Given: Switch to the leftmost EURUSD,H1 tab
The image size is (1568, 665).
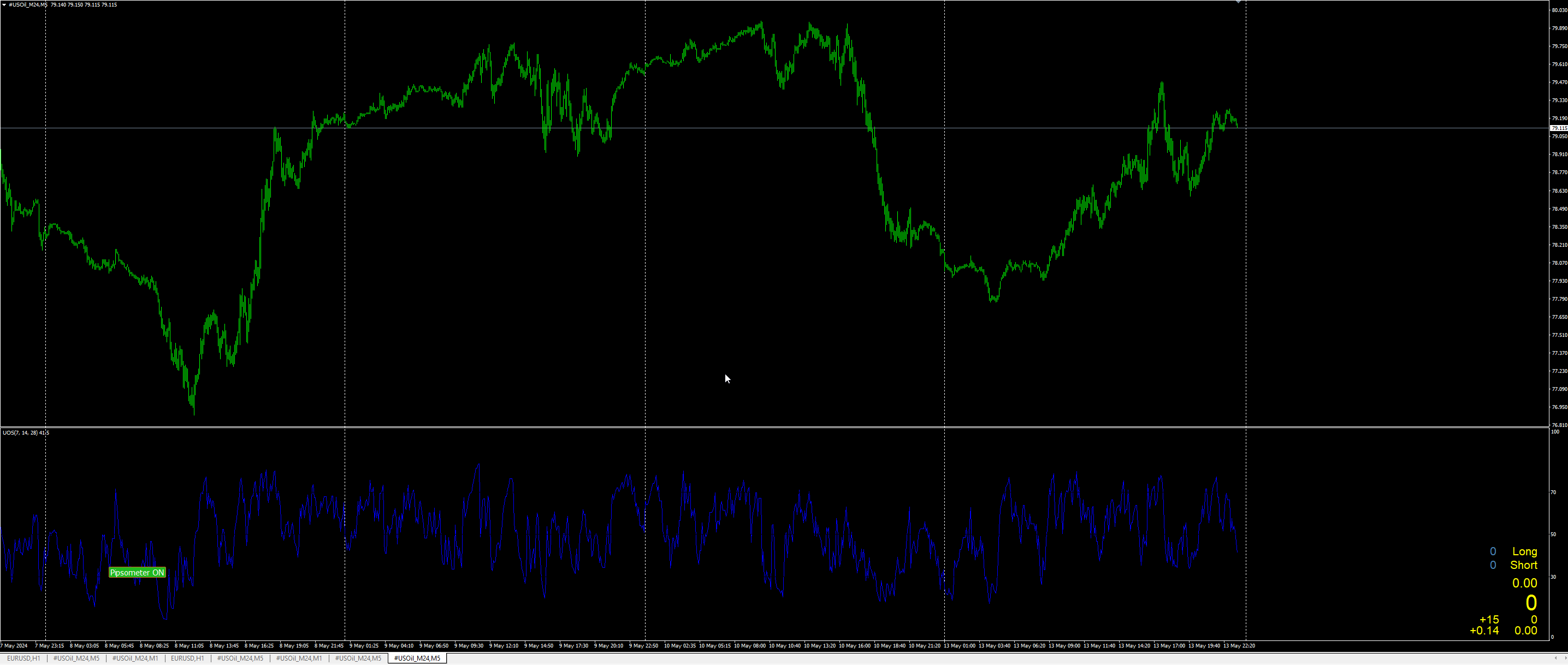Looking at the screenshot, I should pos(23,658).
